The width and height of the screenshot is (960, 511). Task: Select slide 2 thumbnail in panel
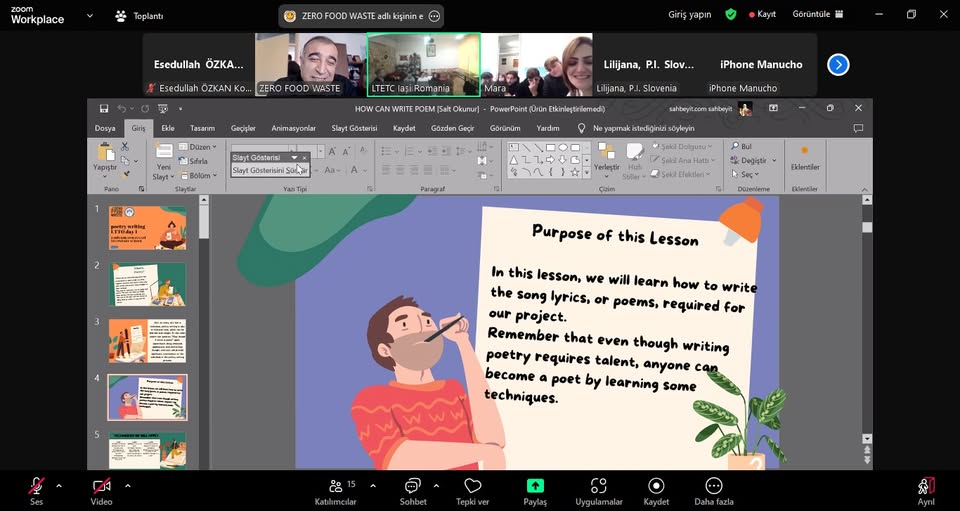(x=147, y=284)
